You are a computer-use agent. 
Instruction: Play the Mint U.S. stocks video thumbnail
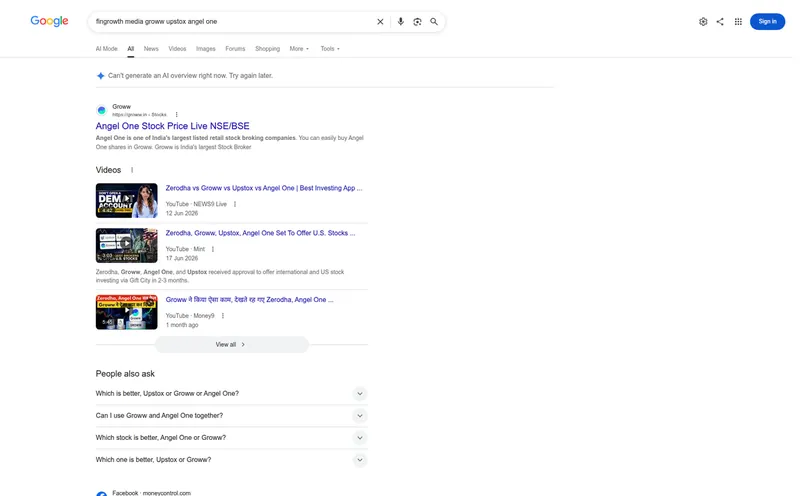click(127, 245)
